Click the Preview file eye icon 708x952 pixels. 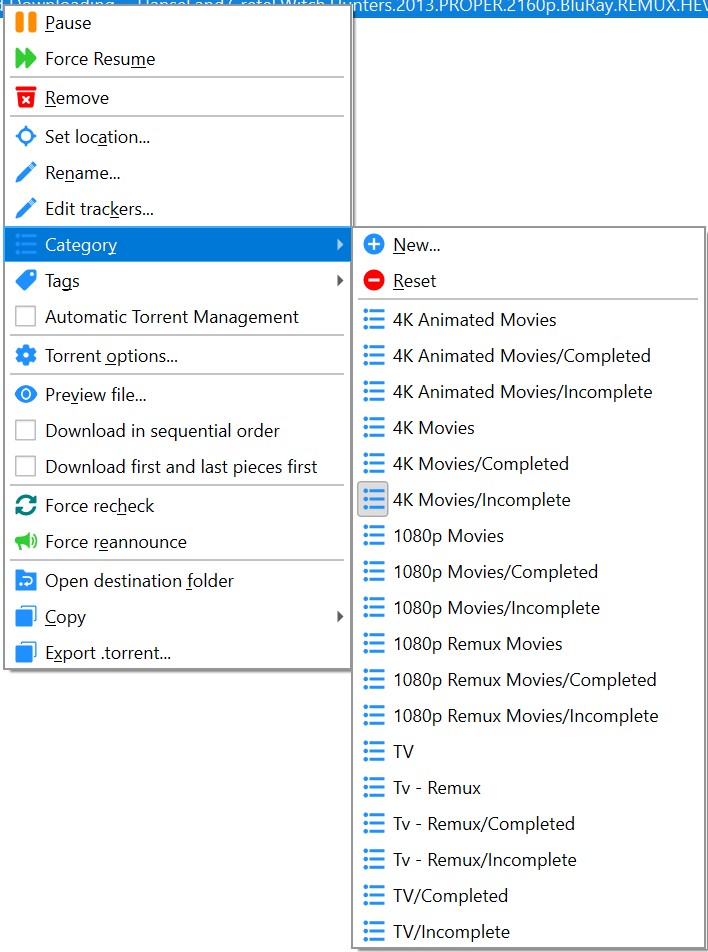pyautogui.click(x=25, y=394)
